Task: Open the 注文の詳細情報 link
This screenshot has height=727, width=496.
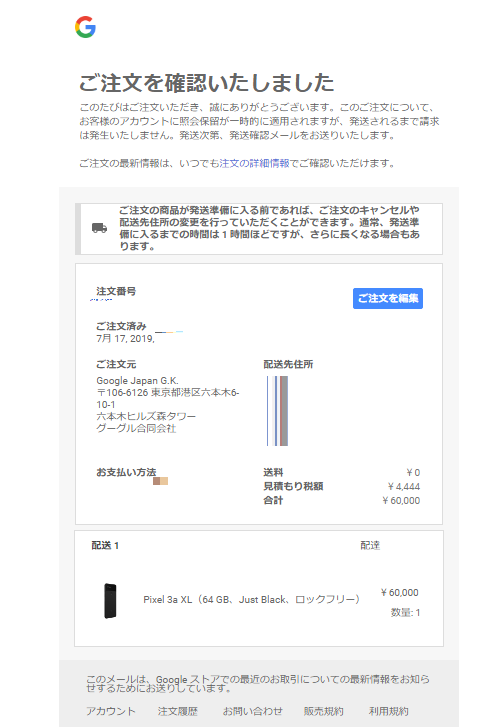Action: tap(254, 163)
